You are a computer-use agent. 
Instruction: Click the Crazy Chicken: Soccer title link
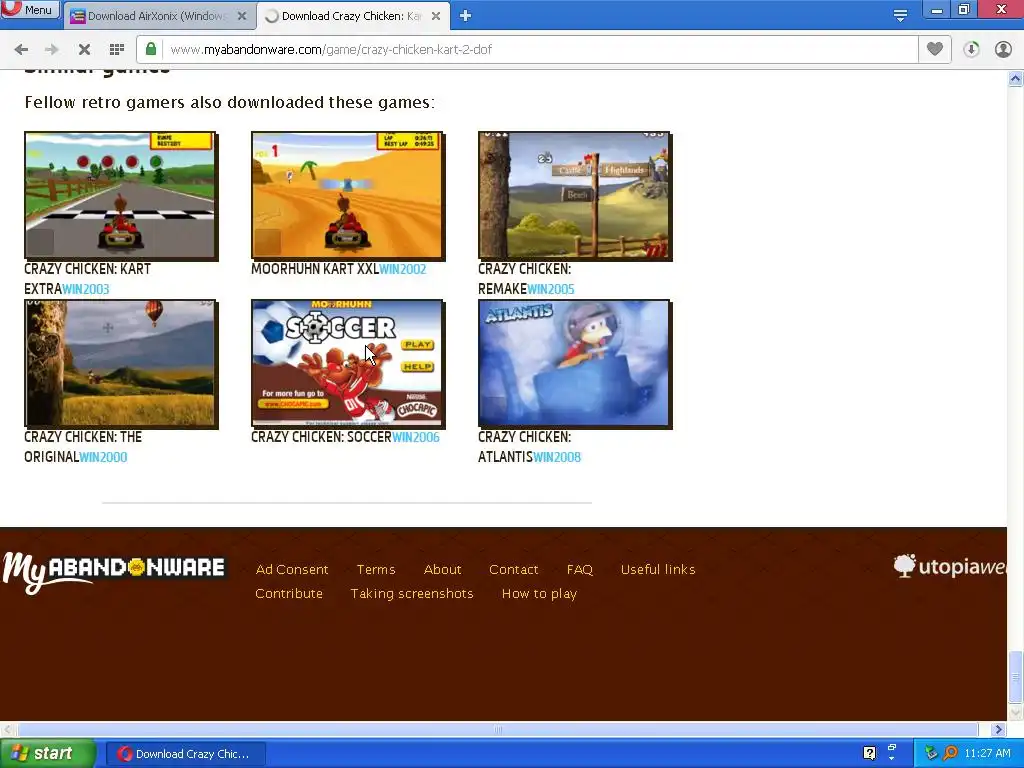[x=321, y=437]
